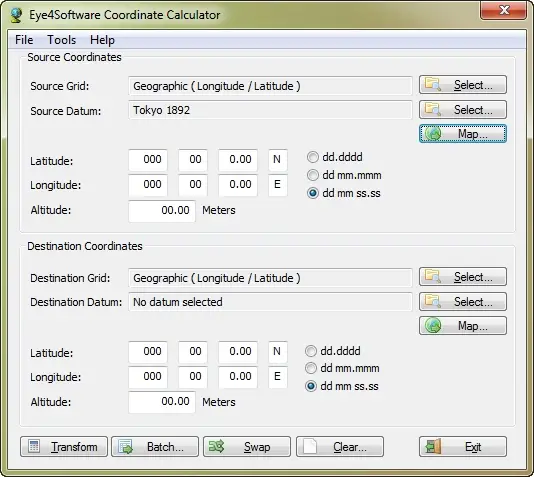The image size is (534, 477).
Task: Click Select button for Source Datum
Action: pos(463,109)
